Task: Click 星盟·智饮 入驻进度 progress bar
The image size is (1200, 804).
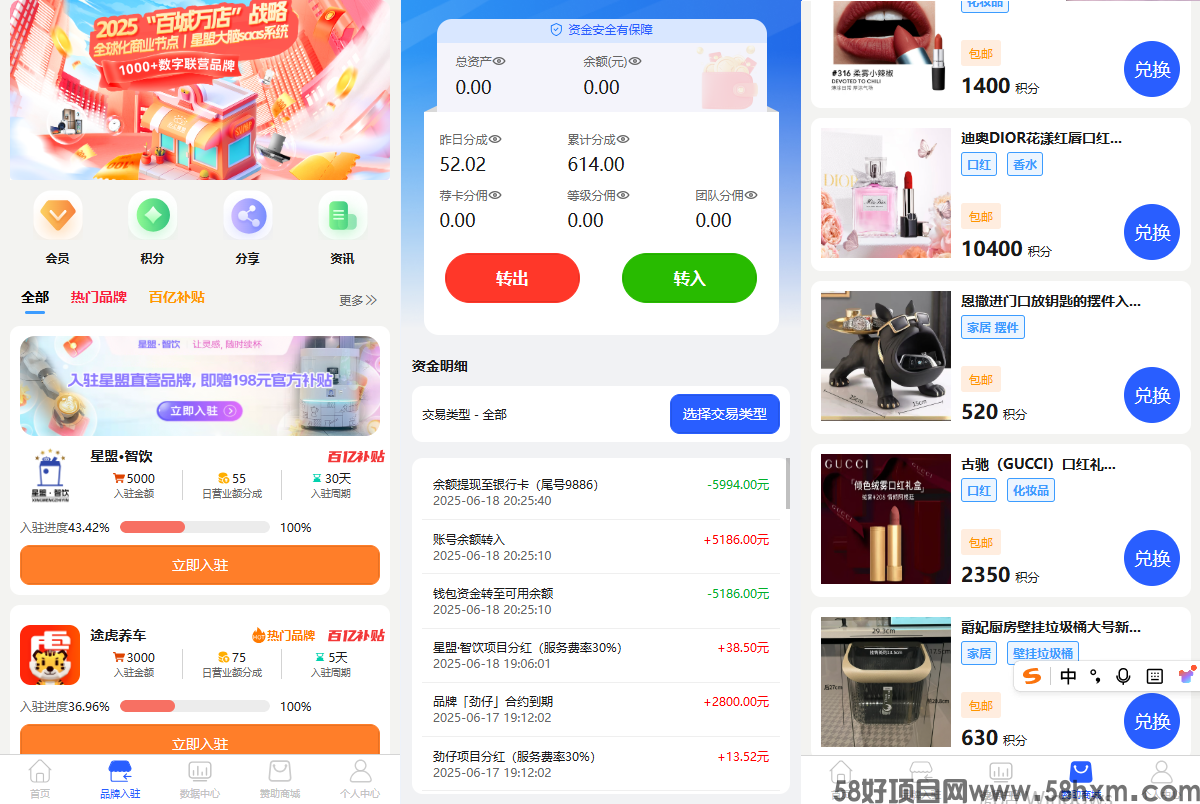Action: tap(195, 527)
